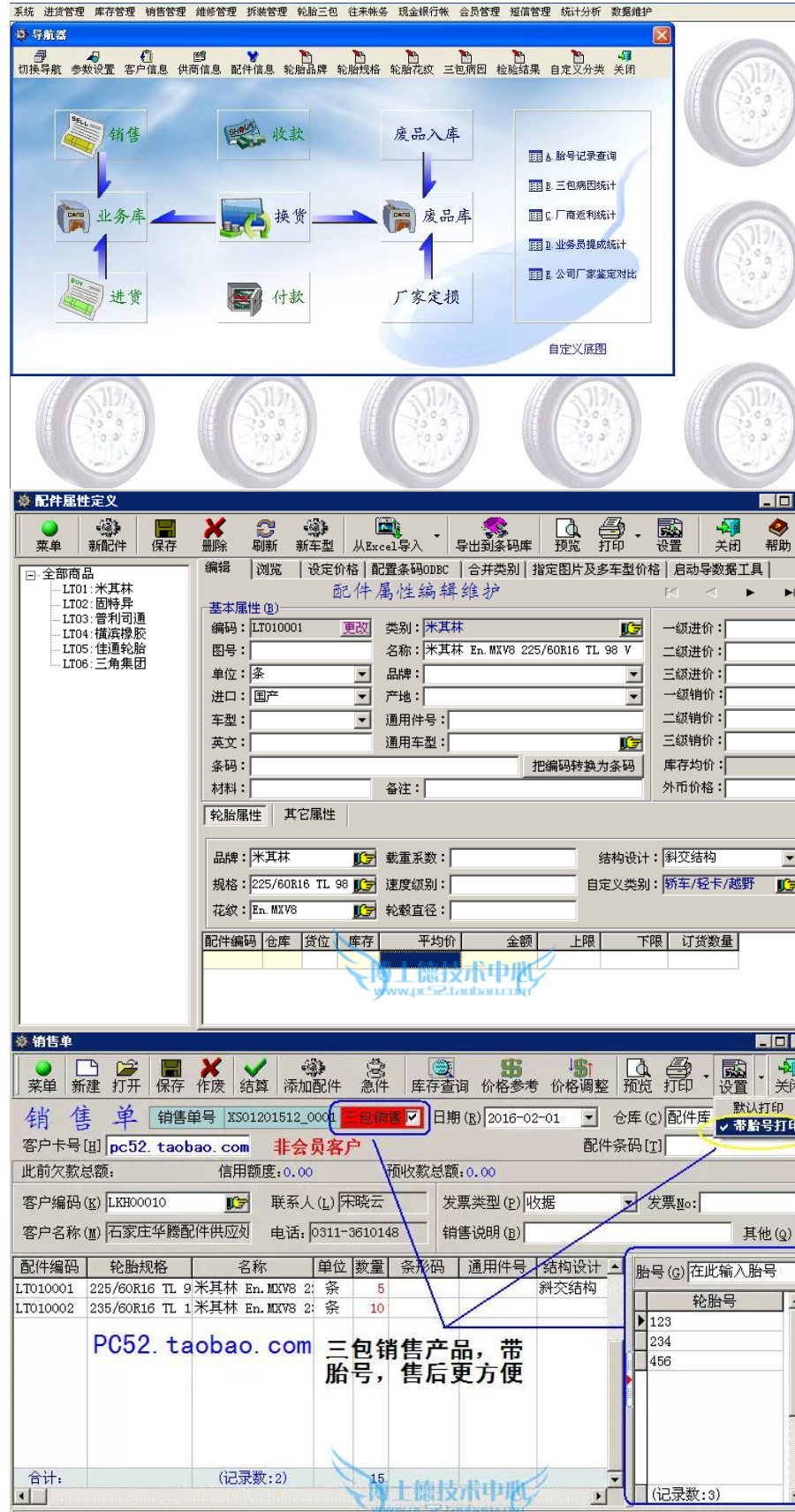The image size is (795, 1512).
Task: Click the 价格调整 toolbar icon
Action: point(580,1077)
